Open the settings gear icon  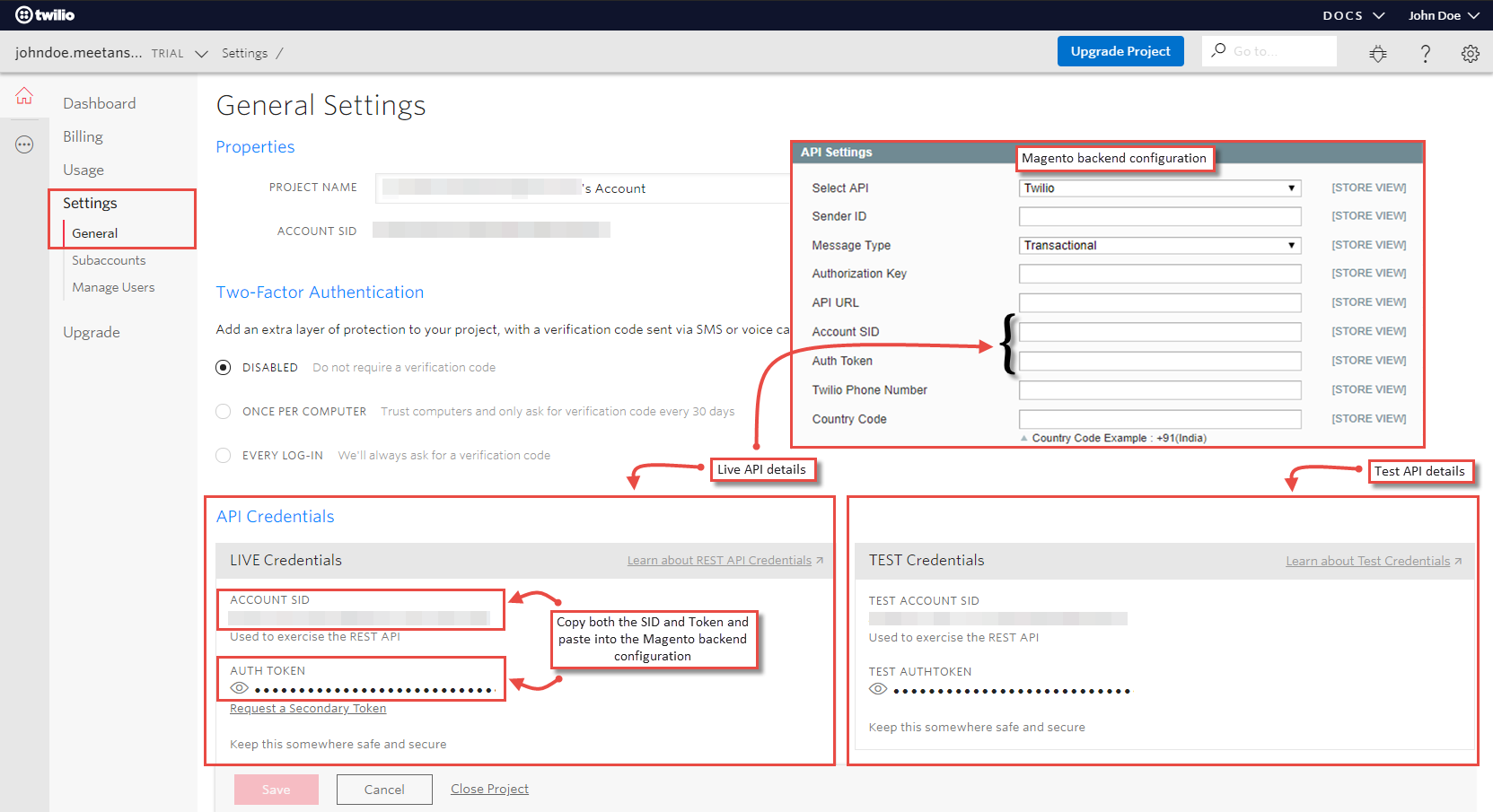pos(1471,53)
